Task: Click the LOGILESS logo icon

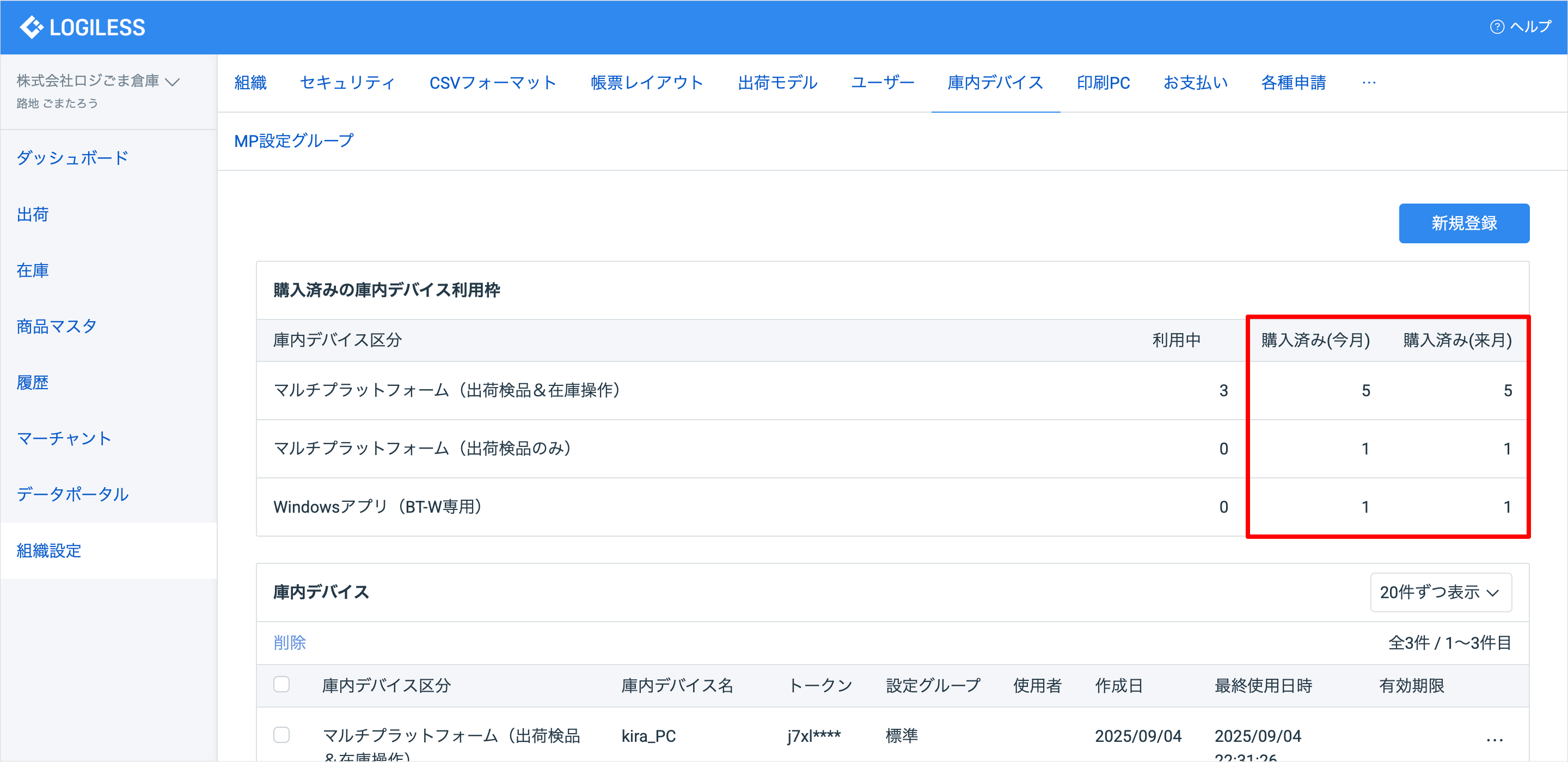Action: [x=31, y=27]
